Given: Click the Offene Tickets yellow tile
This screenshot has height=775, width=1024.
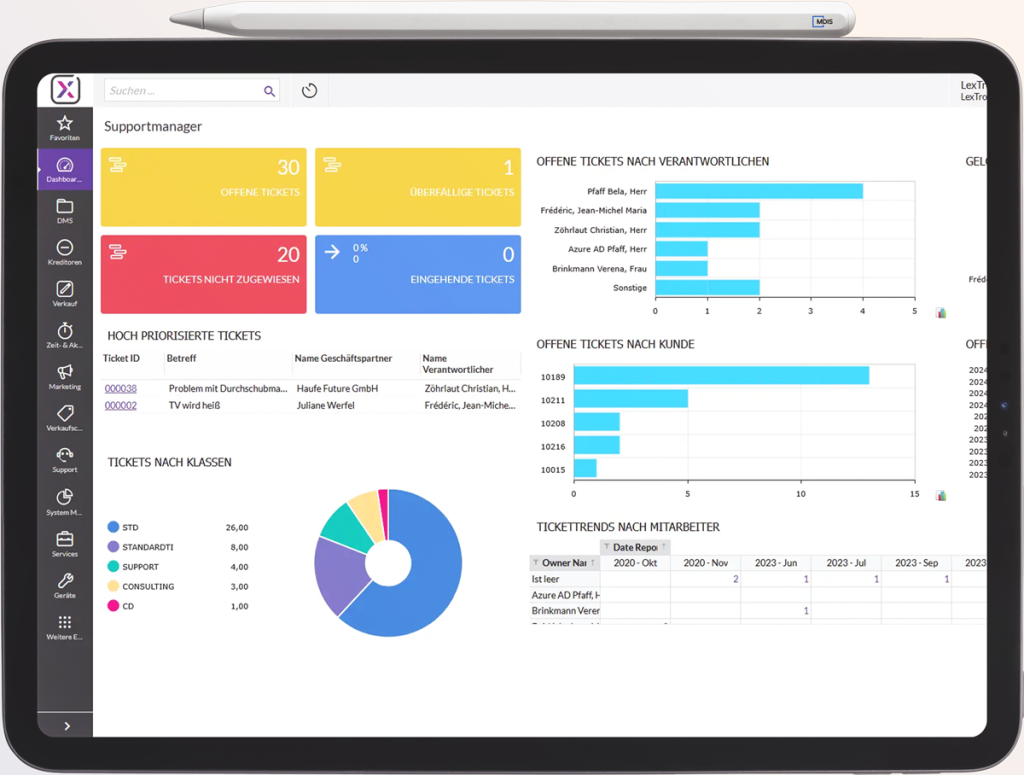Looking at the screenshot, I should tap(203, 187).
